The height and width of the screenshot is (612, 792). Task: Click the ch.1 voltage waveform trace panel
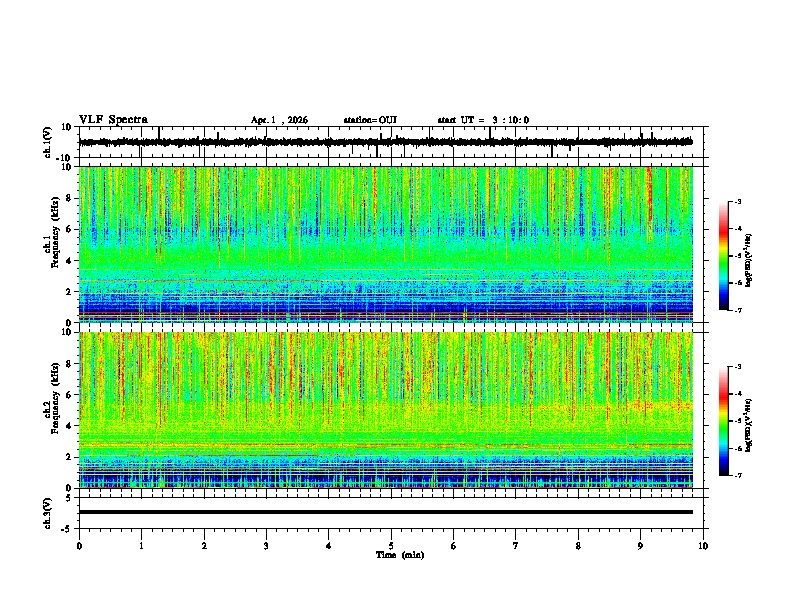click(393, 142)
